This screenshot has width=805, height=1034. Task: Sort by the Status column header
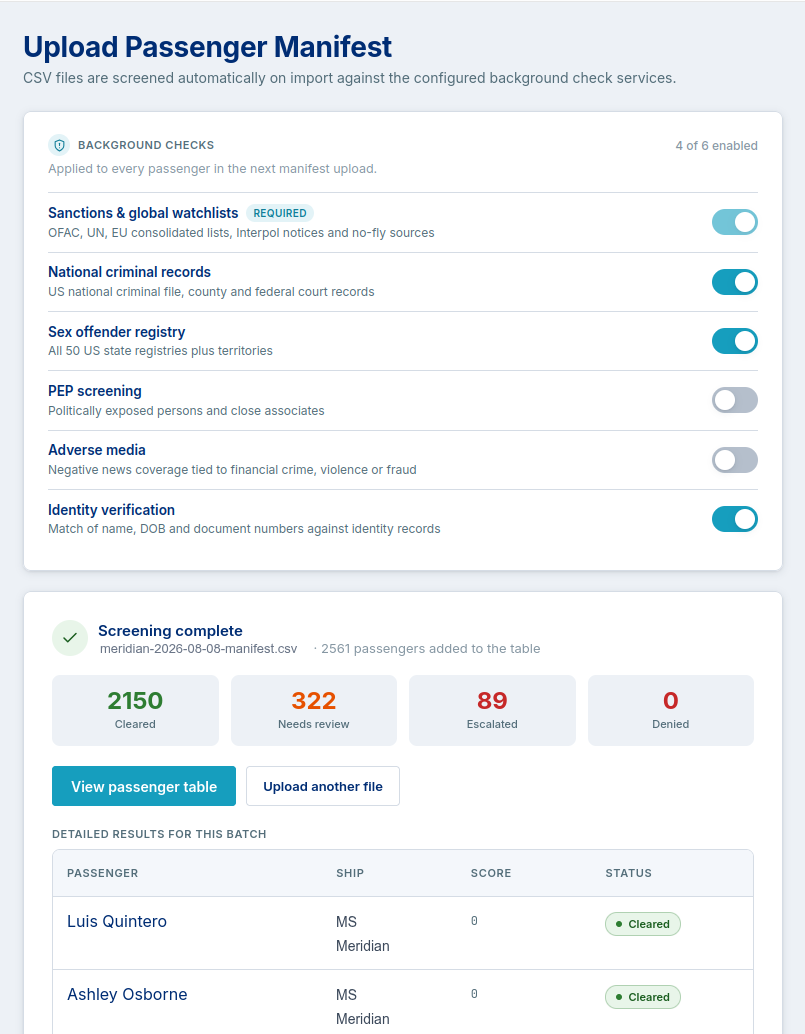[x=628, y=873]
